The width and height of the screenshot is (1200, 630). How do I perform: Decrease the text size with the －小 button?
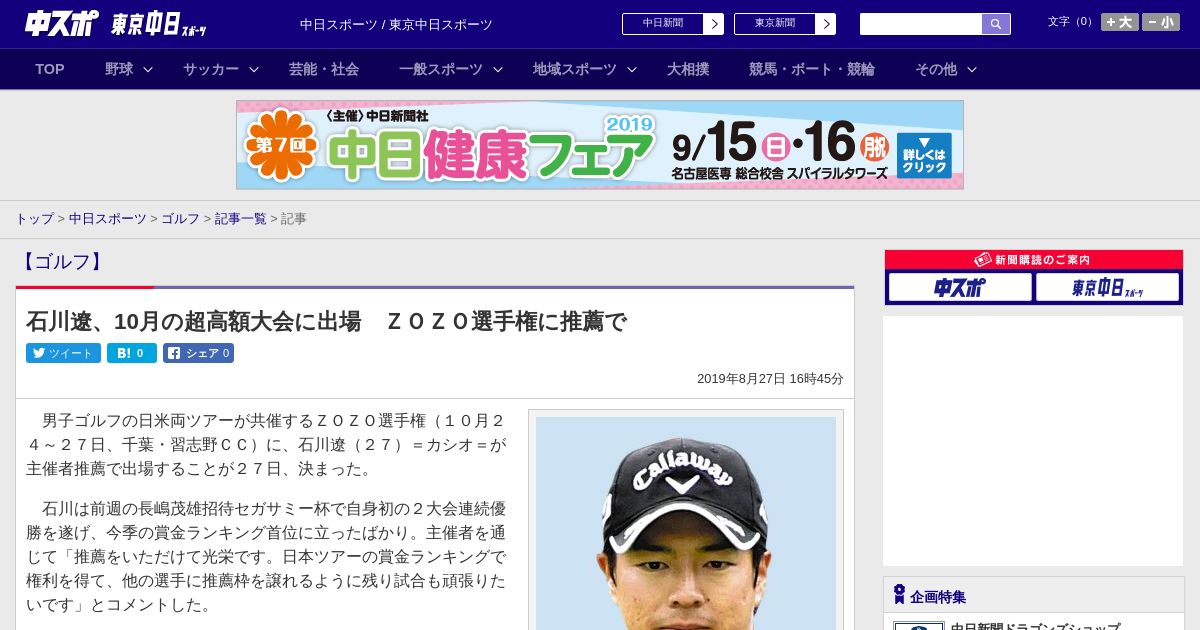pyautogui.click(x=1161, y=22)
